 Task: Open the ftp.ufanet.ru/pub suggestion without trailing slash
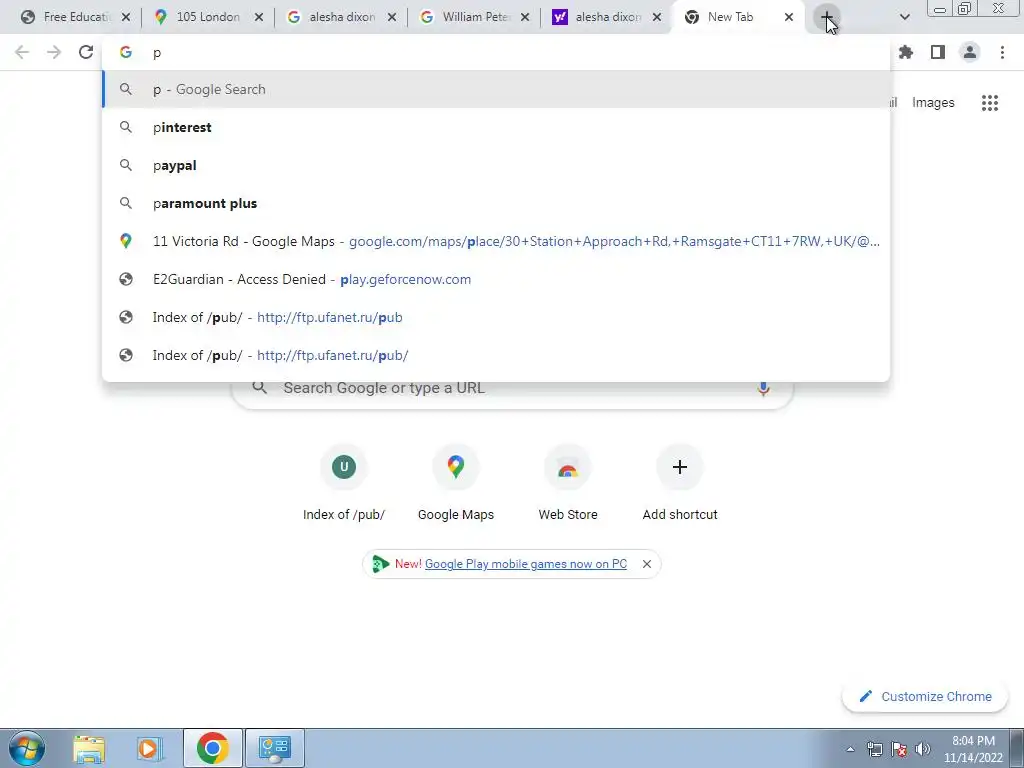click(x=496, y=317)
